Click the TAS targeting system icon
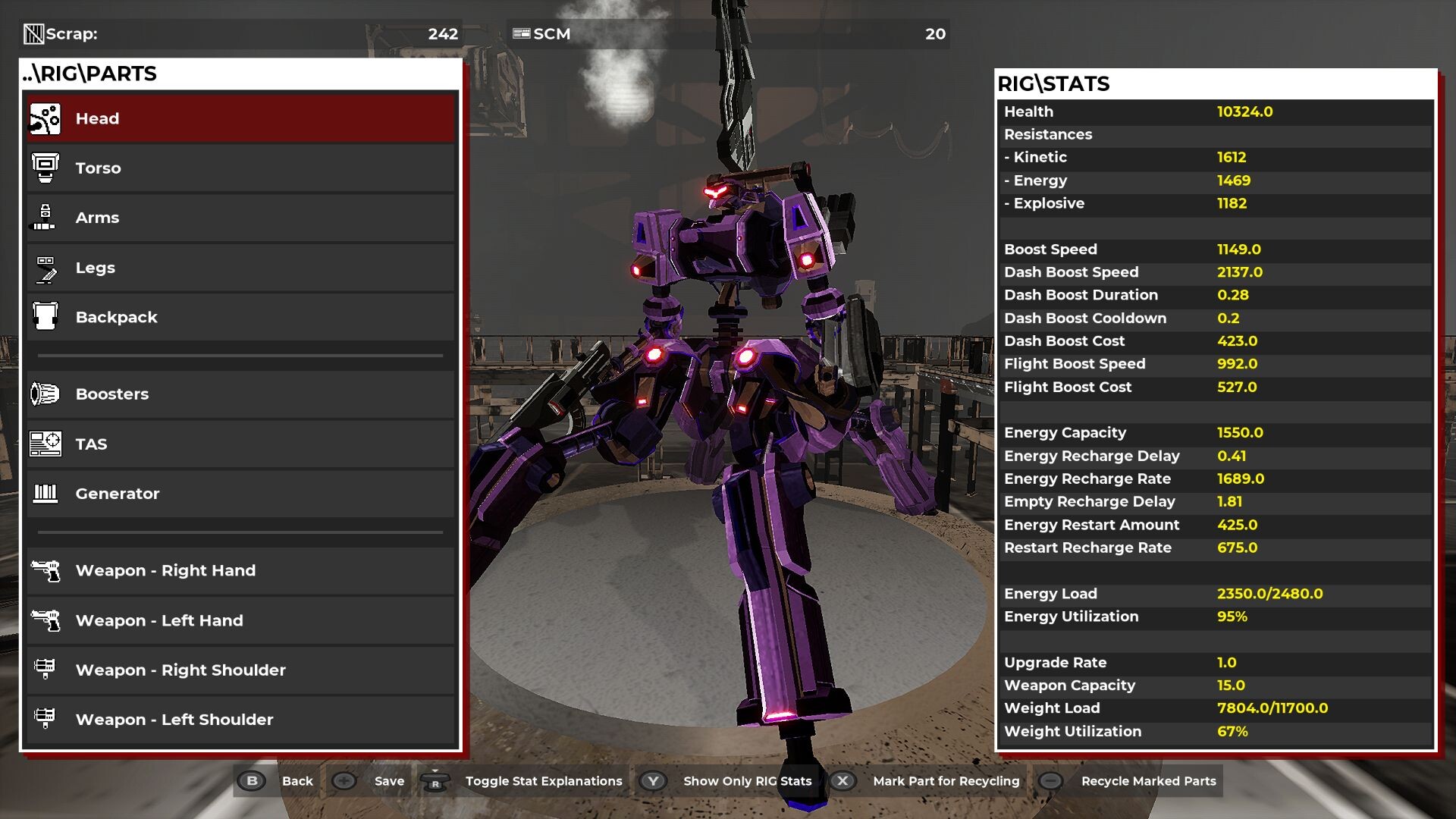The image size is (1456, 819). (x=45, y=444)
